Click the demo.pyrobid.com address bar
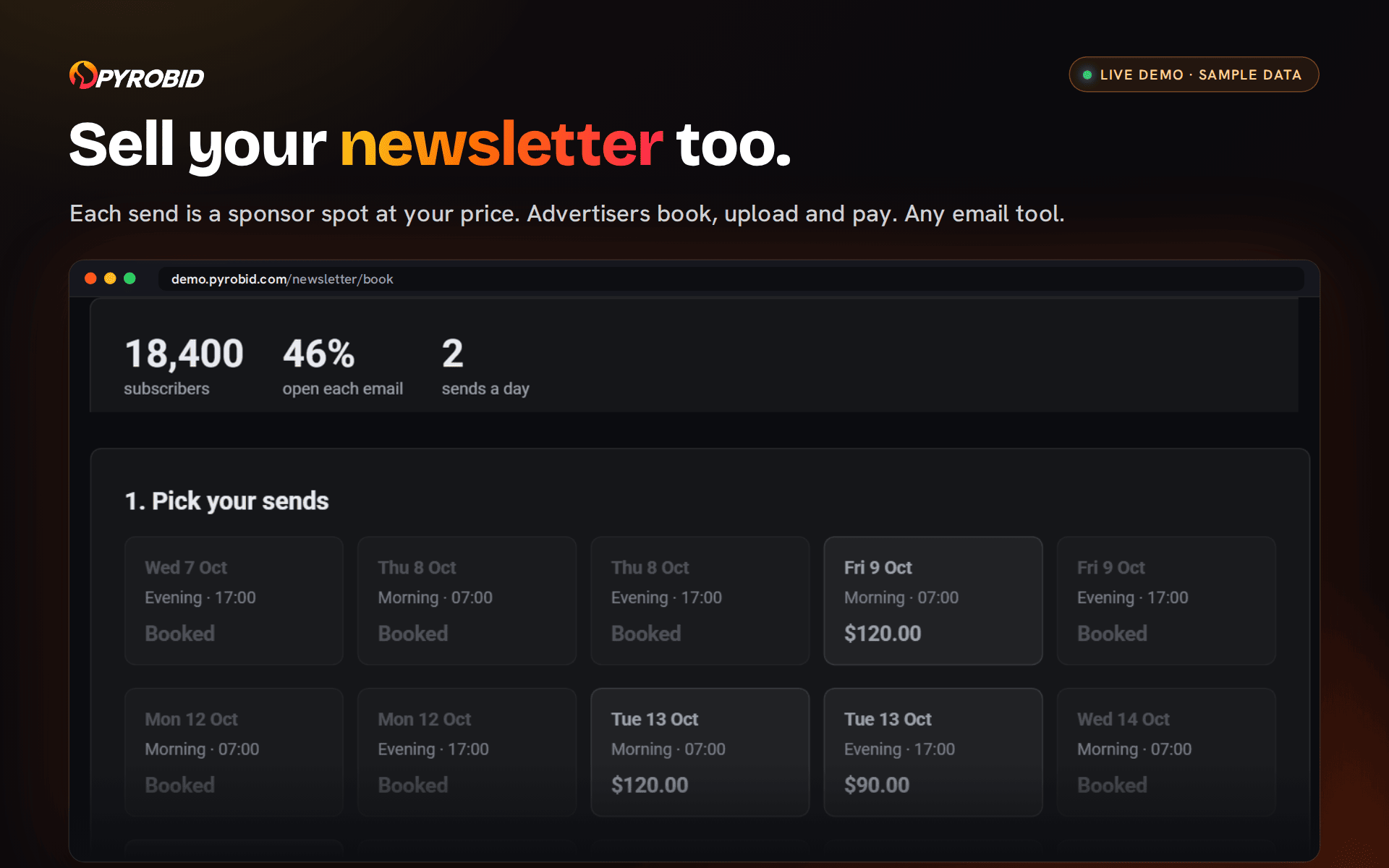Image resolution: width=1389 pixels, height=868 pixels. [731, 279]
